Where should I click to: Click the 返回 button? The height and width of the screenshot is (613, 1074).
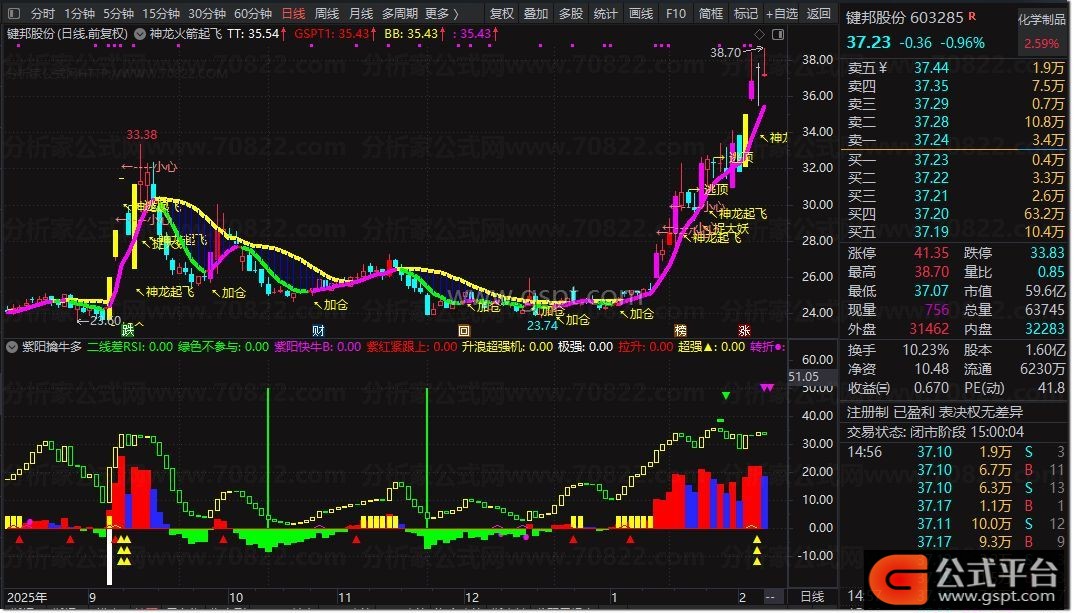point(819,14)
